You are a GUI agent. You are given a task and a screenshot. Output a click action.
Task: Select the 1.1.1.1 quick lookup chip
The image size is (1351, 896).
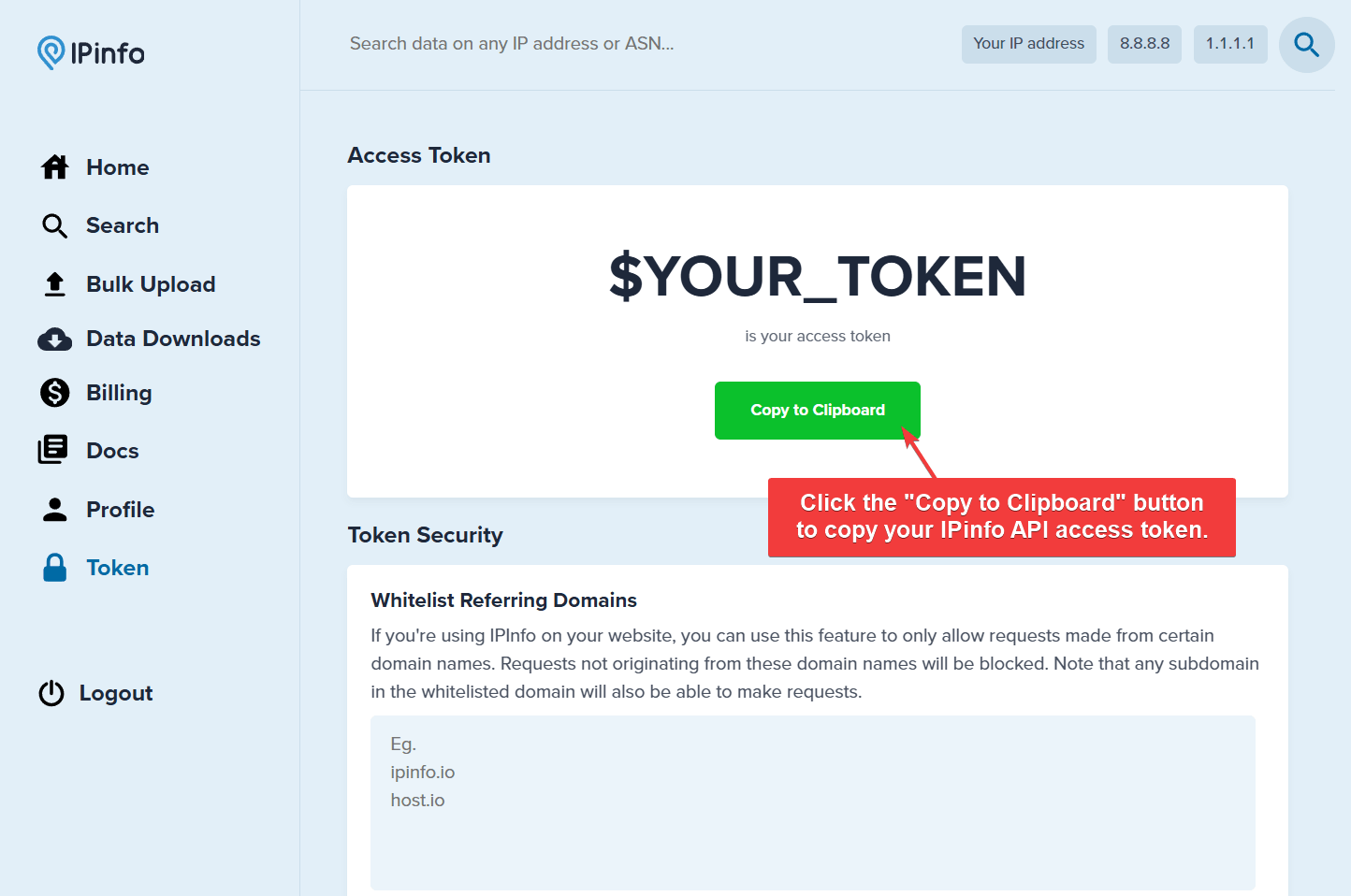[1230, 44]
